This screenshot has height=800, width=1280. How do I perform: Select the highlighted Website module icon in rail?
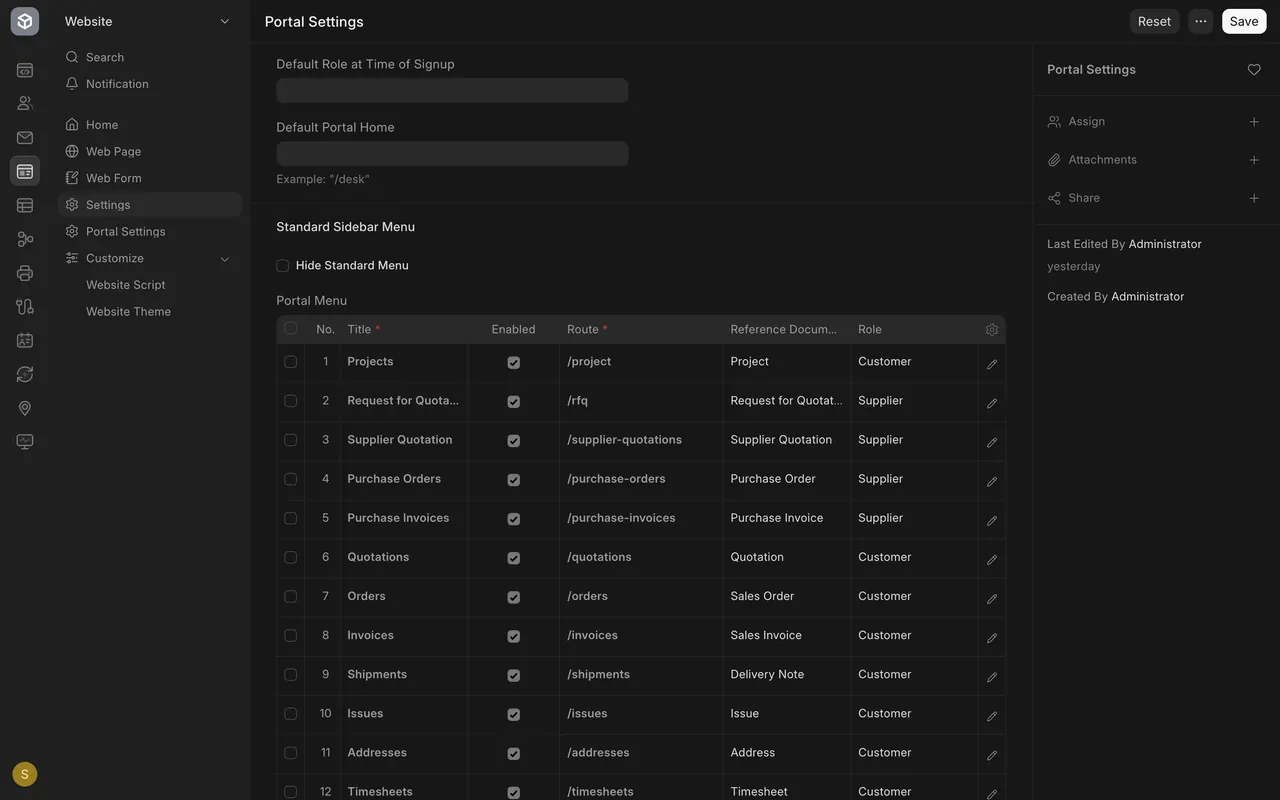(25, 171)
